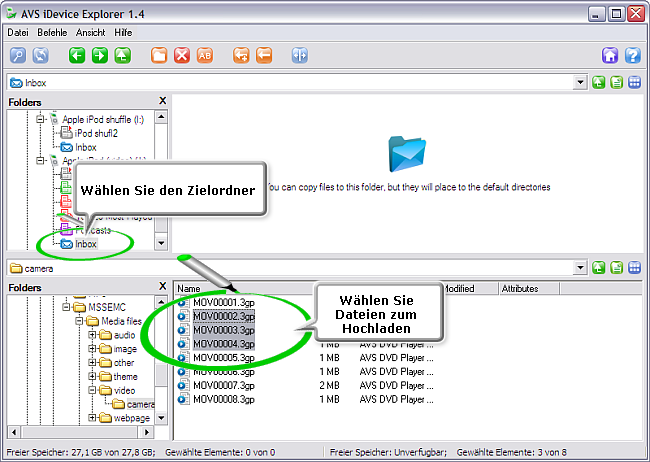This screenshot has height=462, width=650.
Task: Select the audio folder
Action: [124, 335]
